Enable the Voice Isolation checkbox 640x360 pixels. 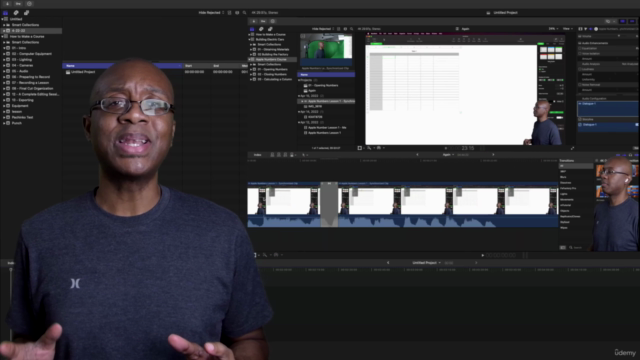pyautogui.click(x=580, y=53)
